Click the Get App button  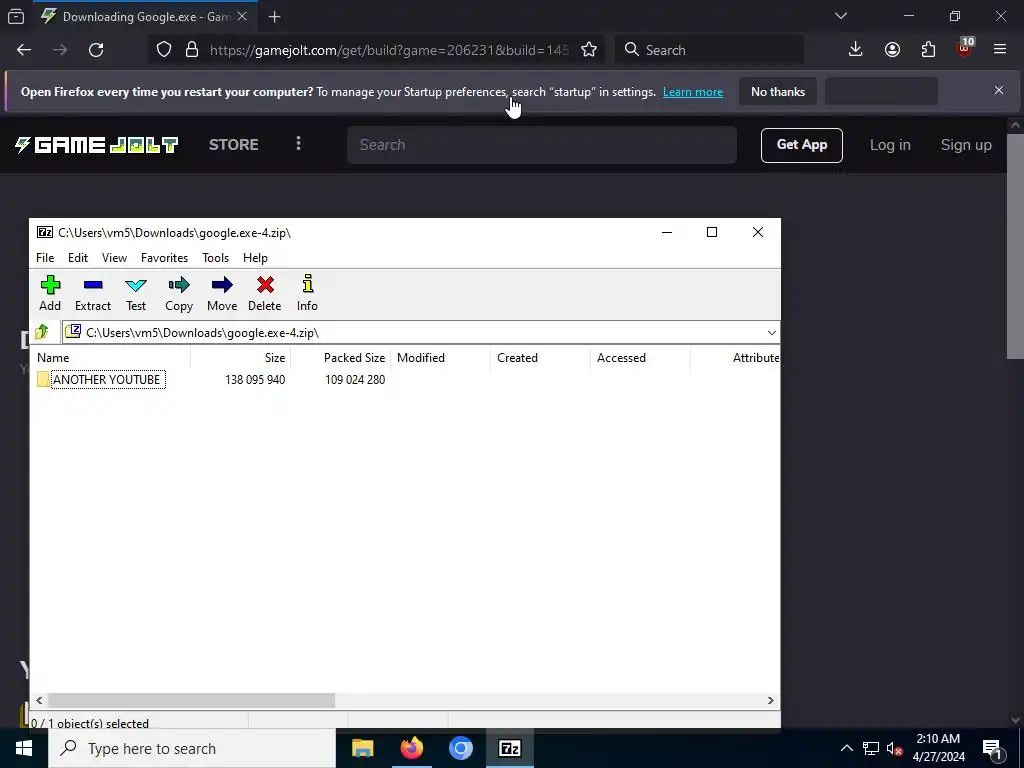(801, 145)
